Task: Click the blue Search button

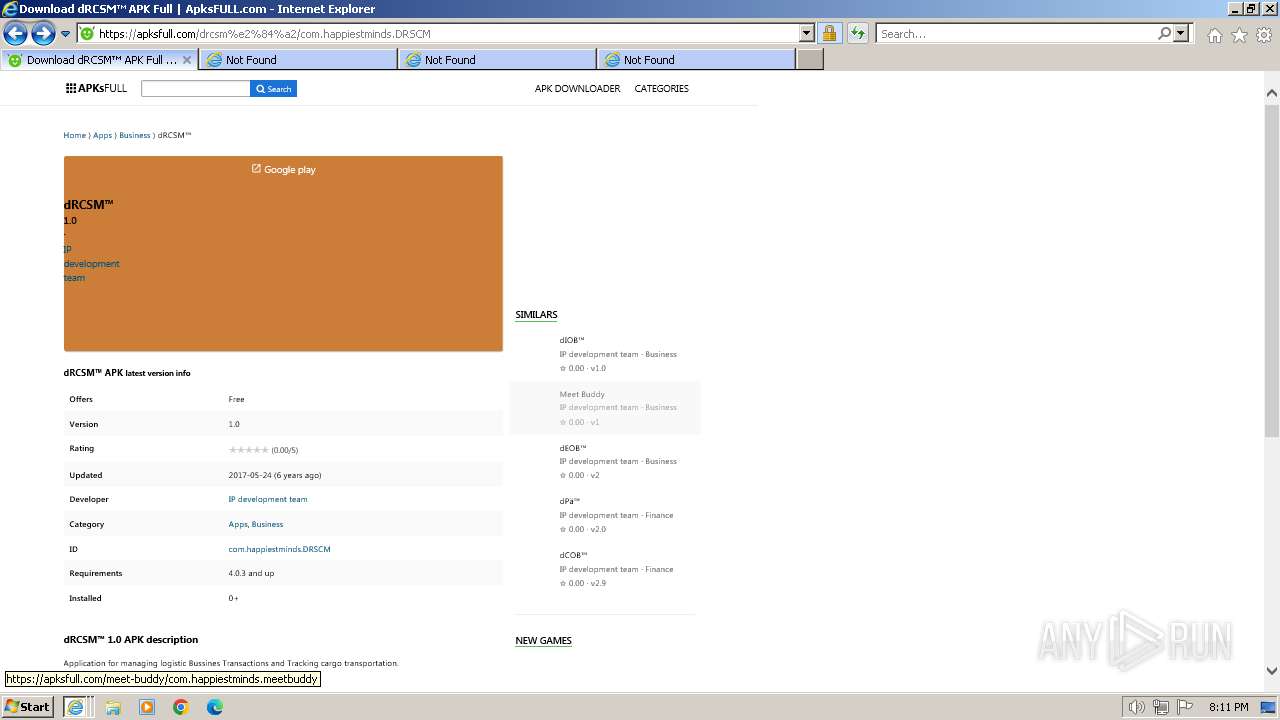Action: [273, 88]
